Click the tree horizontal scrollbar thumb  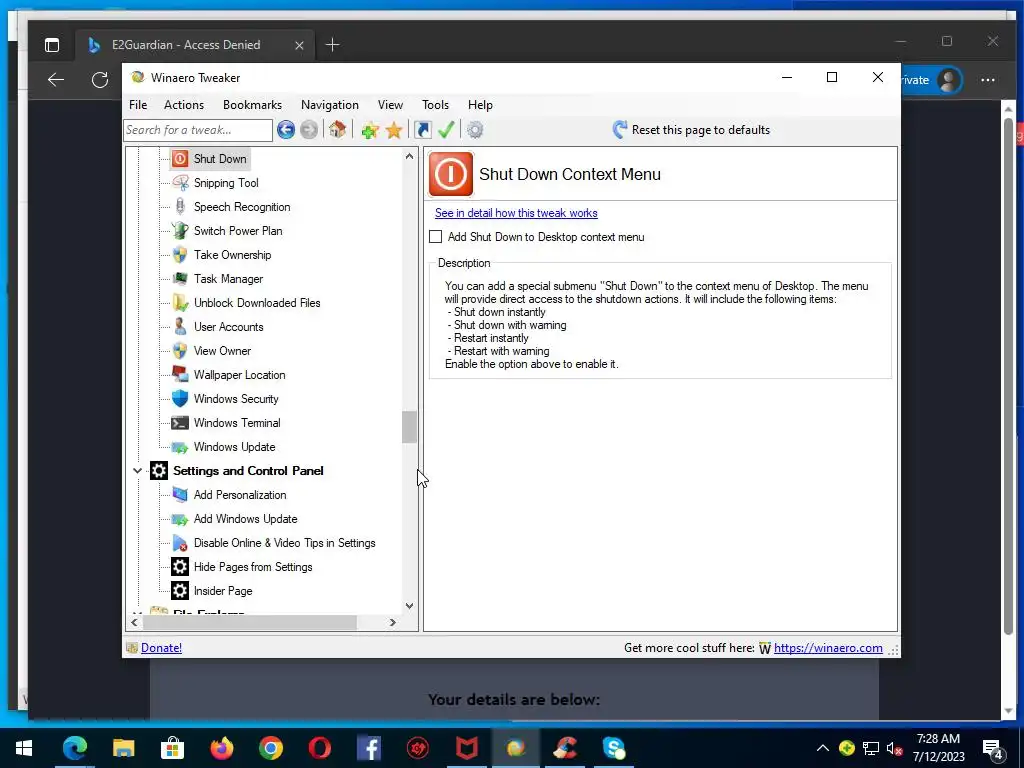[250, 622]
